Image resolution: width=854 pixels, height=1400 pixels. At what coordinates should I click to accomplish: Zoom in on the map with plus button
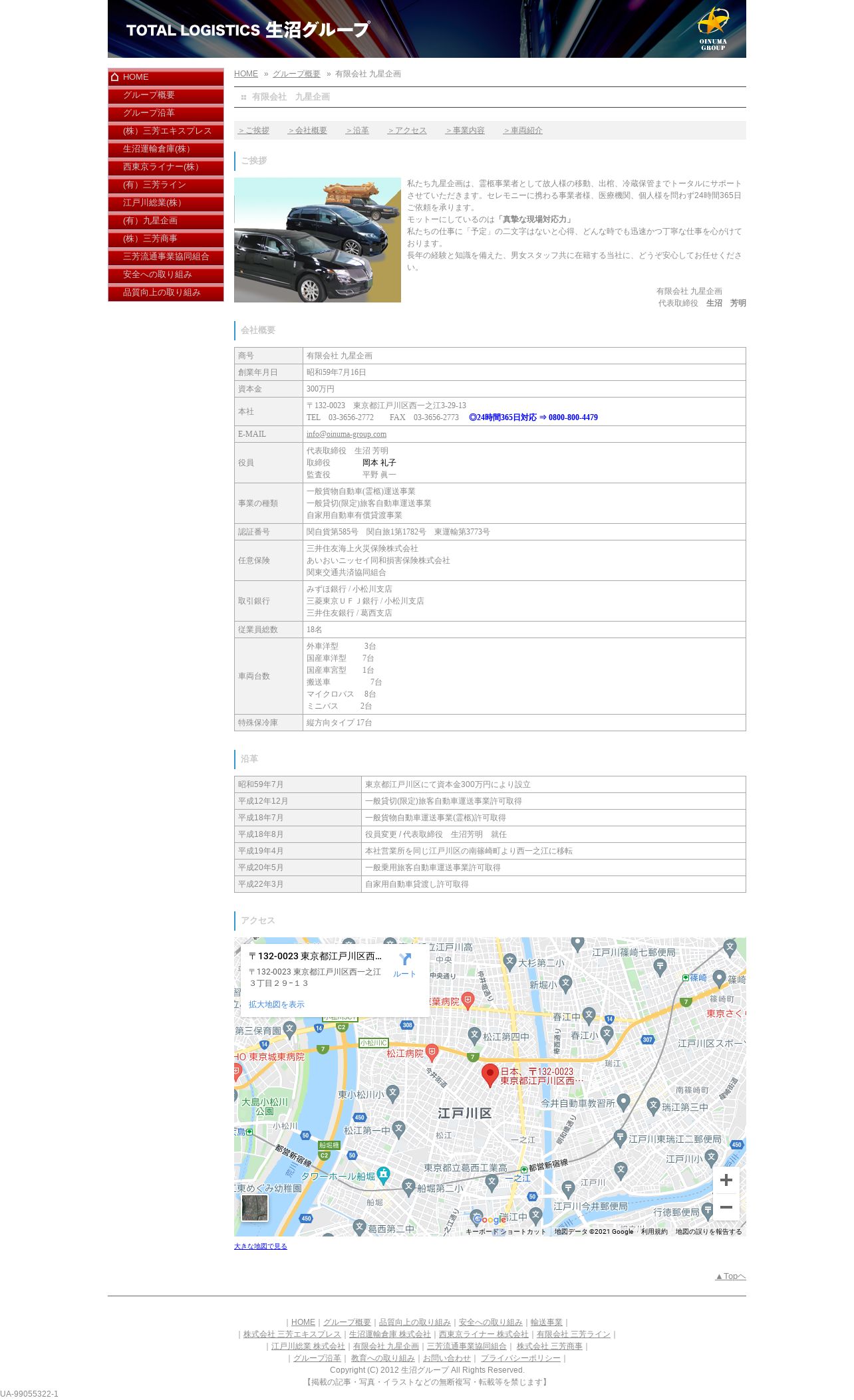pos(726,1180)
